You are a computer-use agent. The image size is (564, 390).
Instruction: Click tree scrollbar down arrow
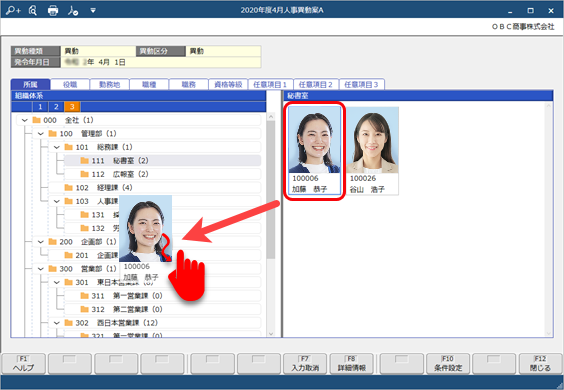pyautogui.click(x=271, y=334)
